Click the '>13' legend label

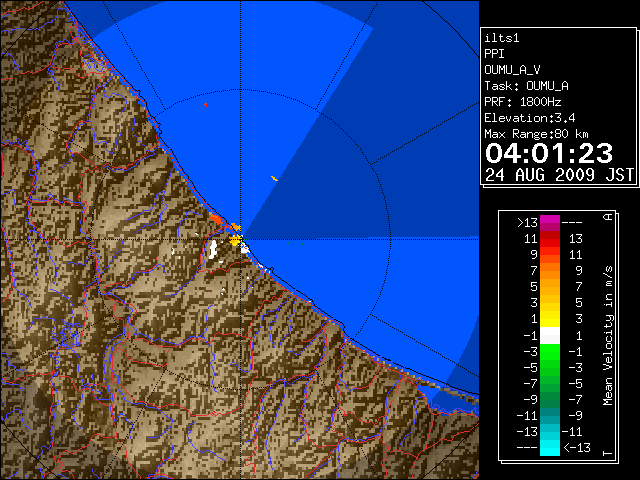pyautogui.click(x=527, y=223)
